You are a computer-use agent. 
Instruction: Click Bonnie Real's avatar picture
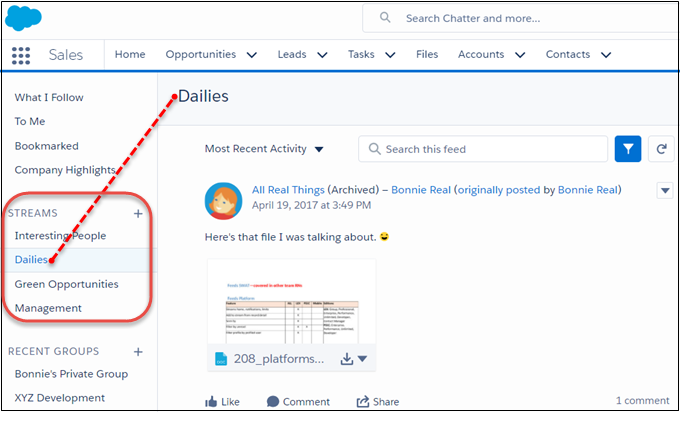click(223, 201)
